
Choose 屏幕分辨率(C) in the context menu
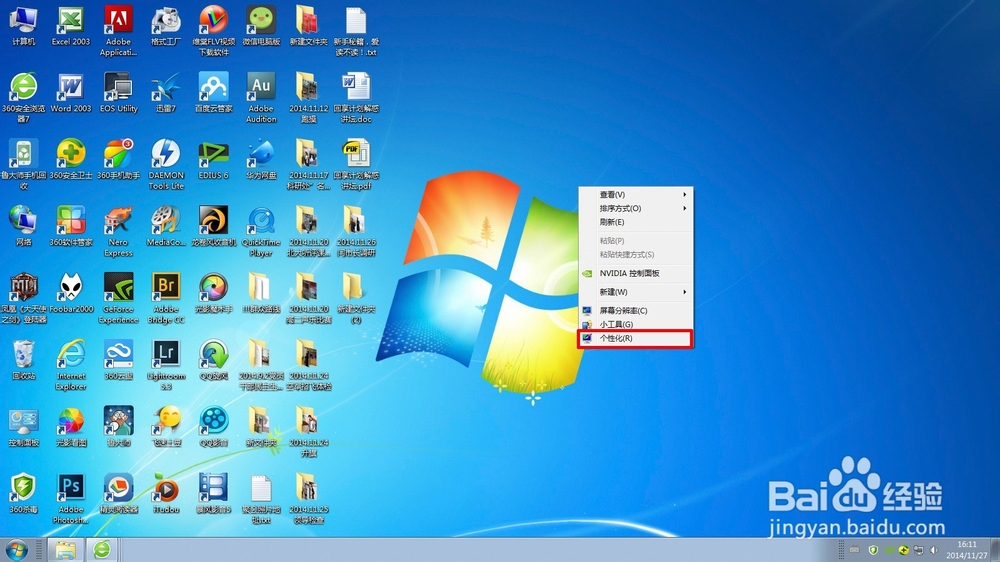tap(635, 311)
